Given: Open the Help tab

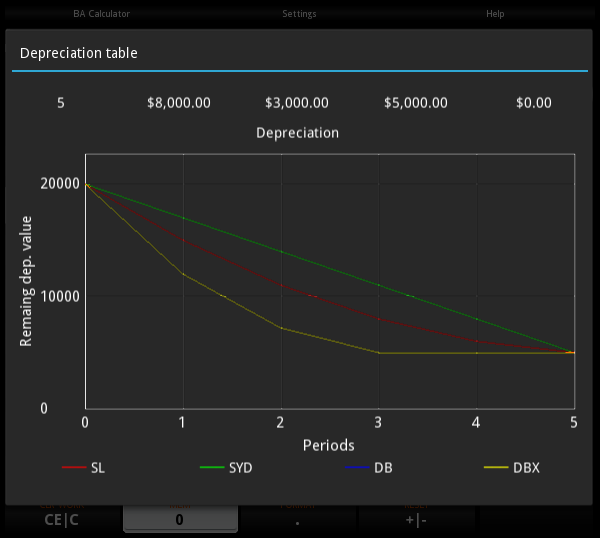Looking at the screenshot, I should pos(495,14).
